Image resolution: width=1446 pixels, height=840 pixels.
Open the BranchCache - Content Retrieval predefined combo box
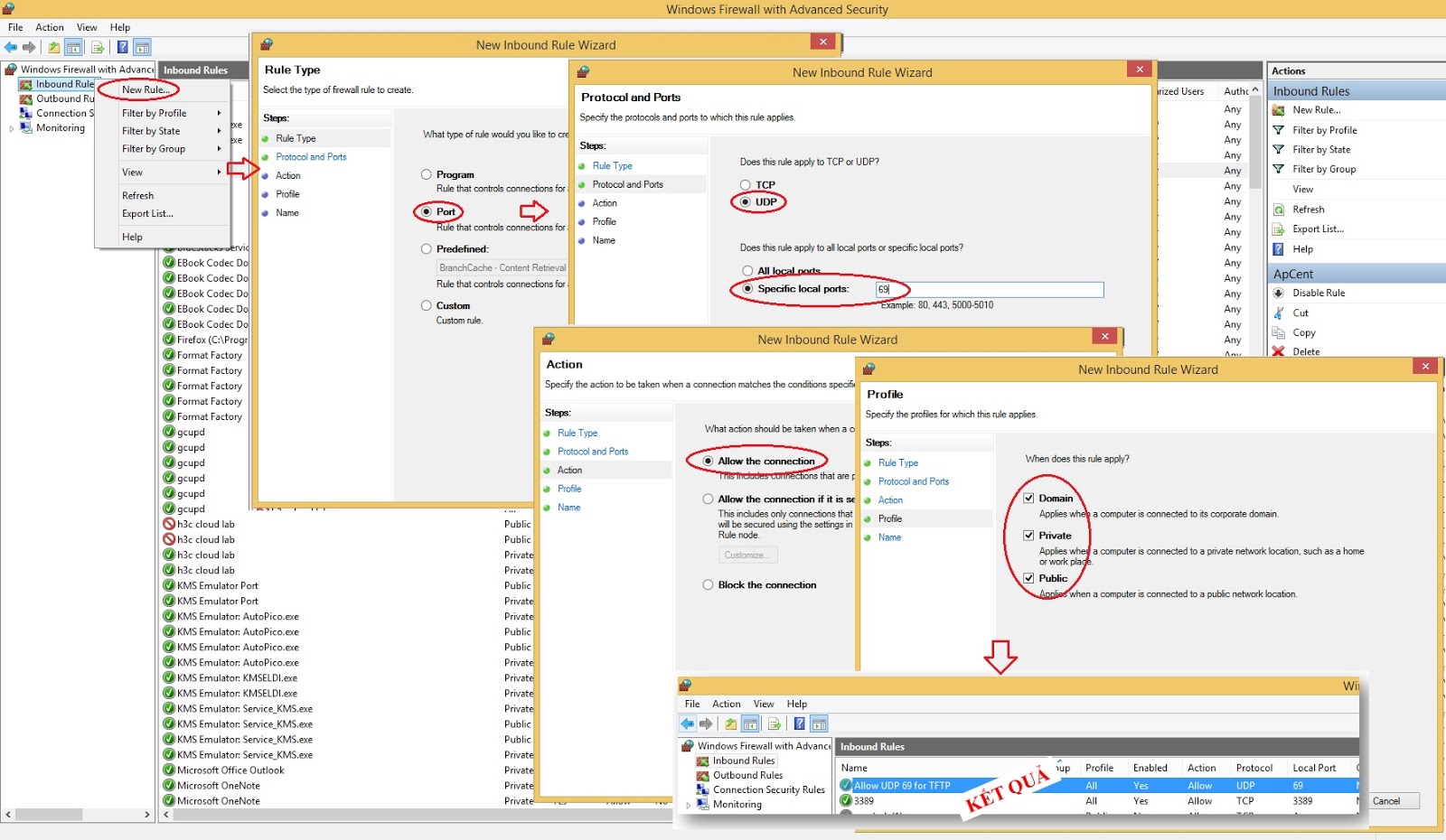(502, 267)
